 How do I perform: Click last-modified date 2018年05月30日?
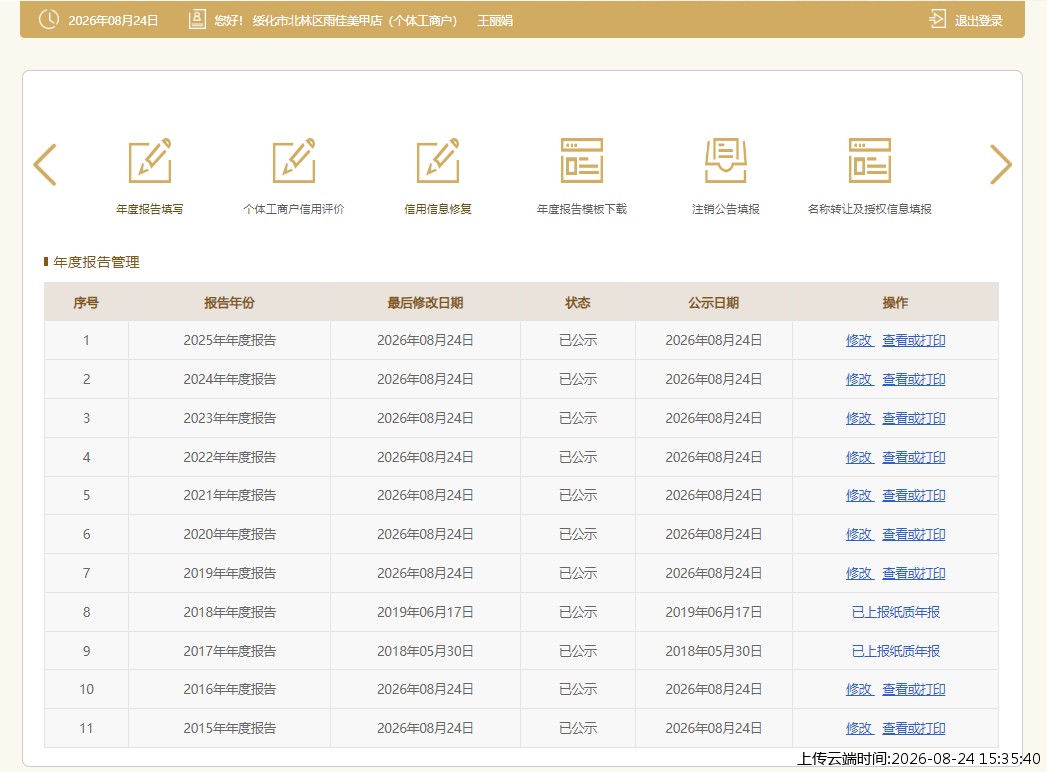[425, 651]
